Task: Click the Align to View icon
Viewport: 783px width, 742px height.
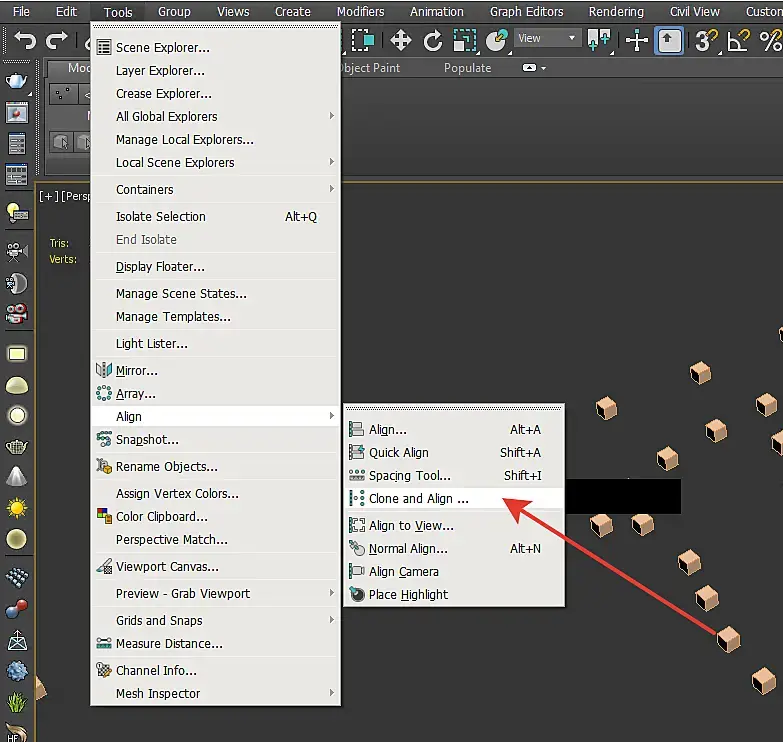Action: click(x=357, y=525)
